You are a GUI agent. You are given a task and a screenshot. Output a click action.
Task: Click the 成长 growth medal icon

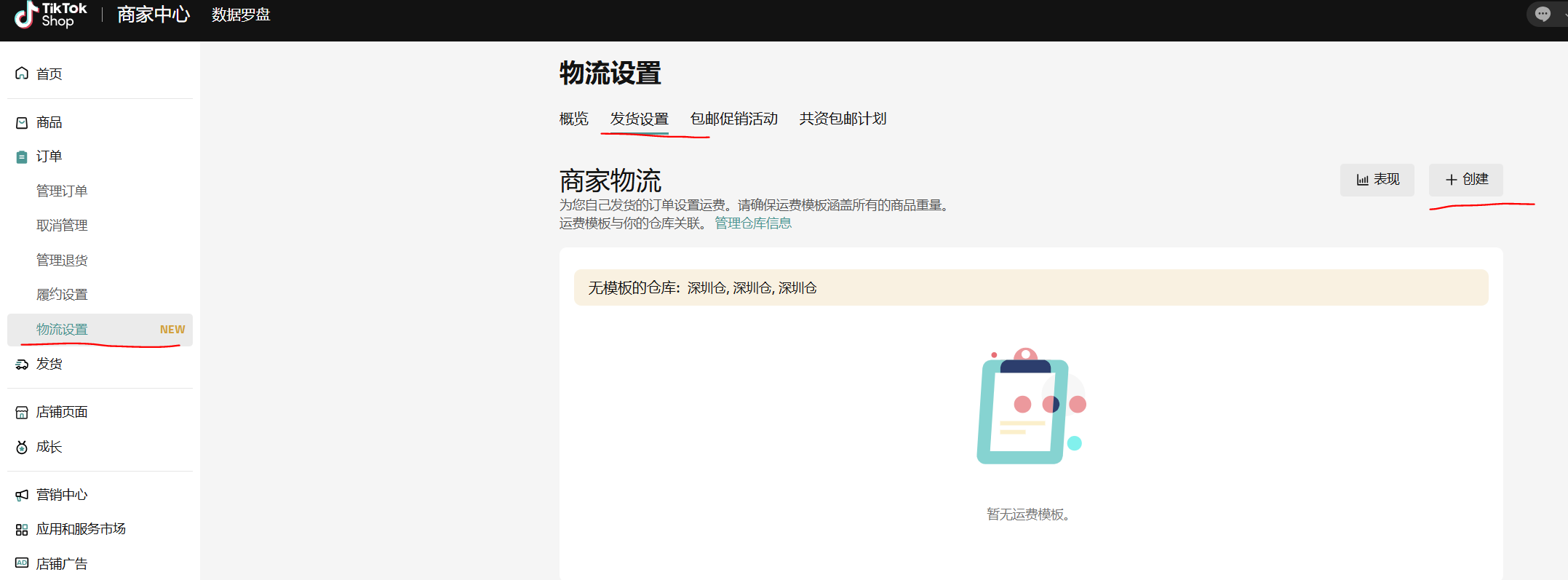click(22, 448)
